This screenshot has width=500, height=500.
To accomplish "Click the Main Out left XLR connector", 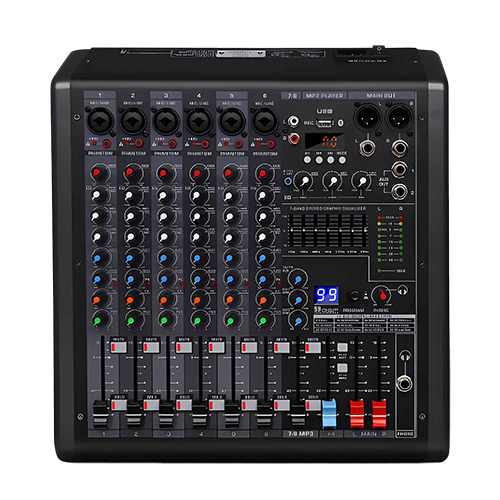I will pyautogui.click(x=367, y=118).
